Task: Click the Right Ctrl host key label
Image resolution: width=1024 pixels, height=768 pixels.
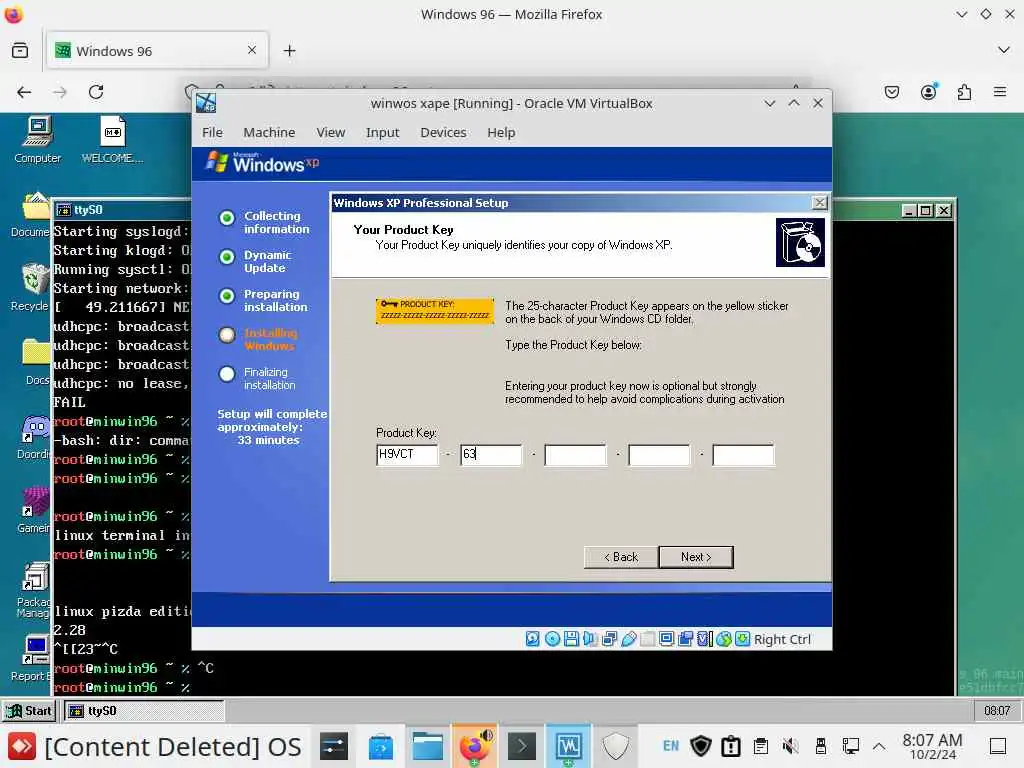Action: click(x=782, y=639)
